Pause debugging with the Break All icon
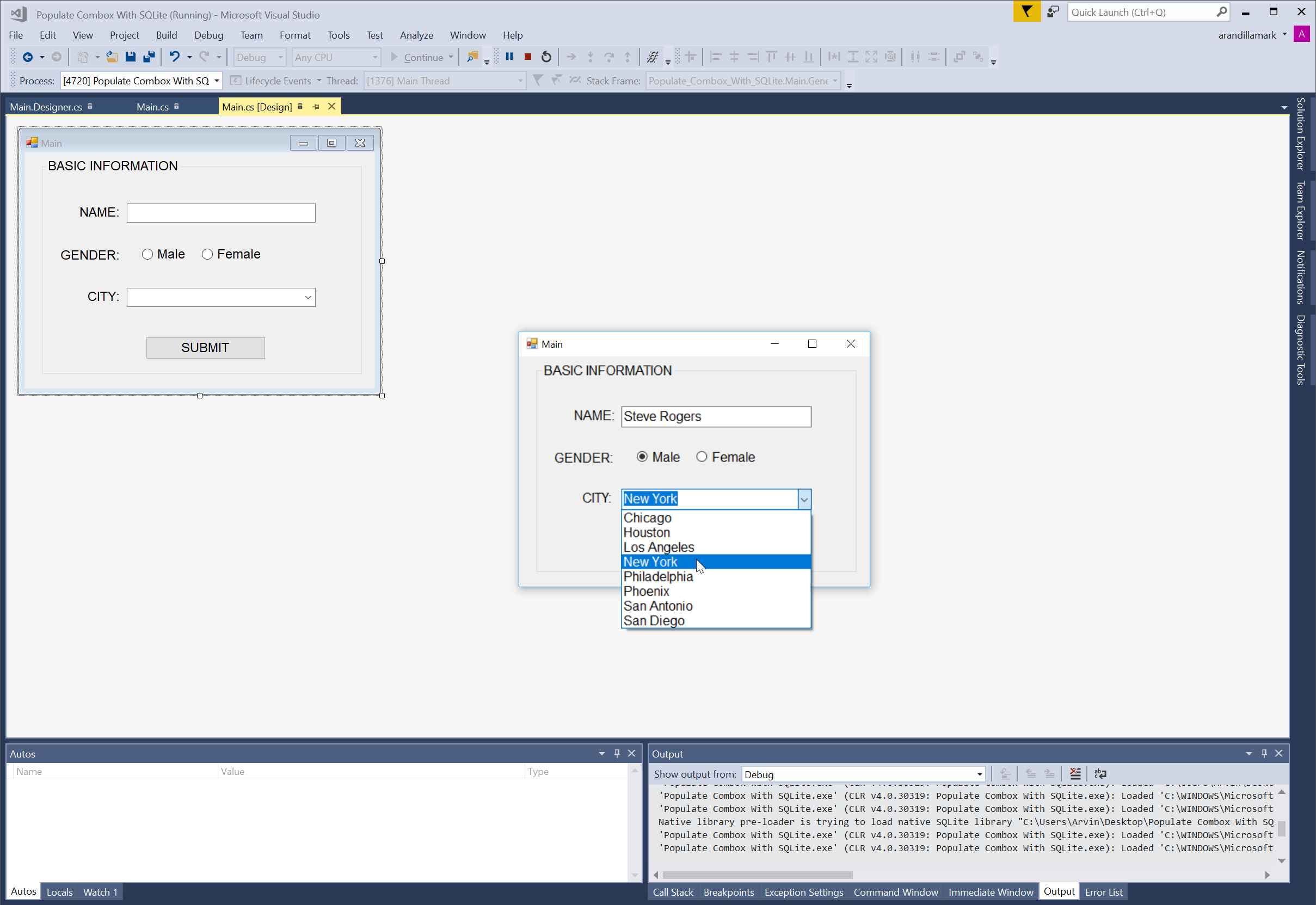 [x=509, y=57]
